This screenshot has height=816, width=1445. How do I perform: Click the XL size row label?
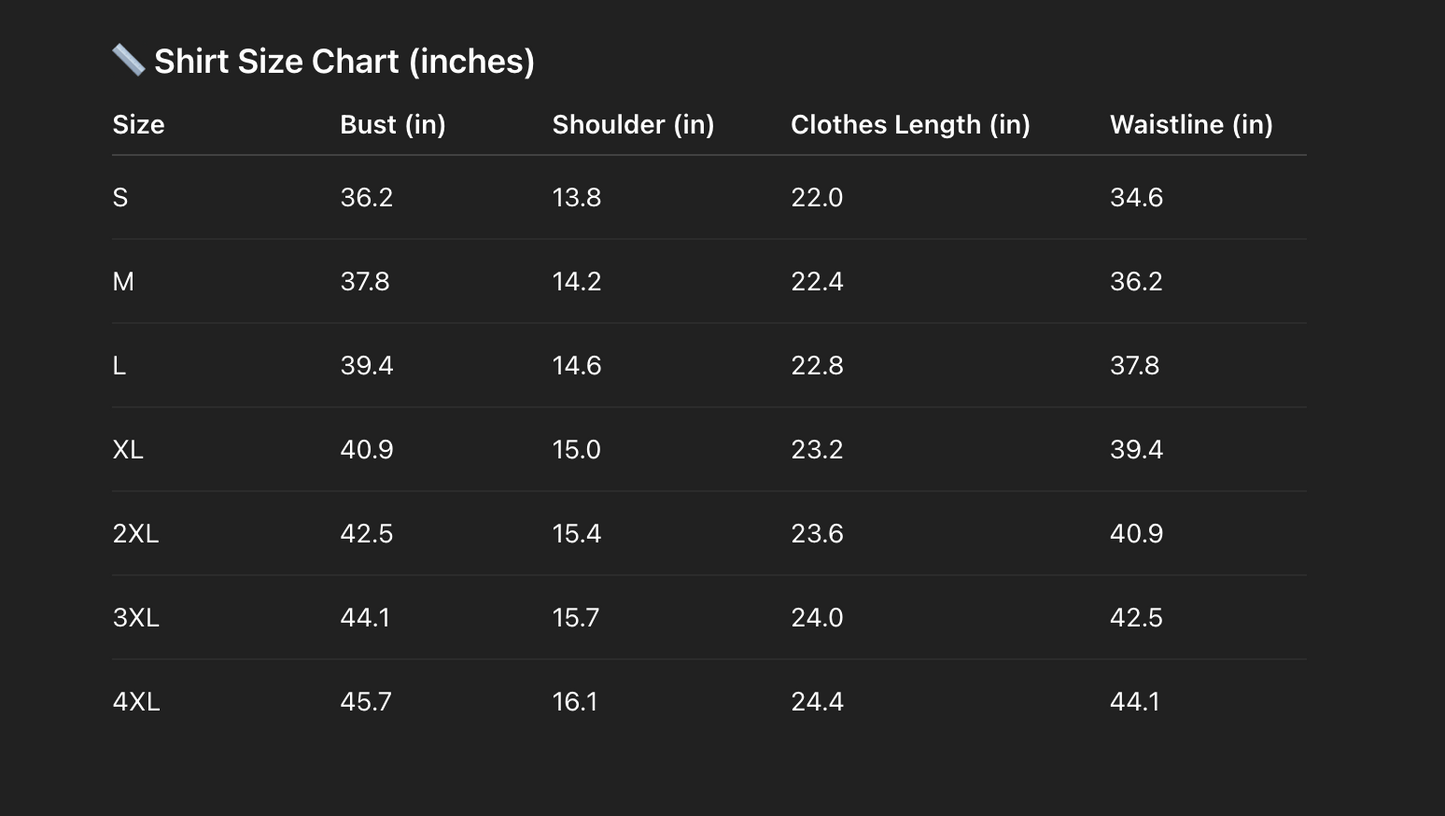coord(128,450)
